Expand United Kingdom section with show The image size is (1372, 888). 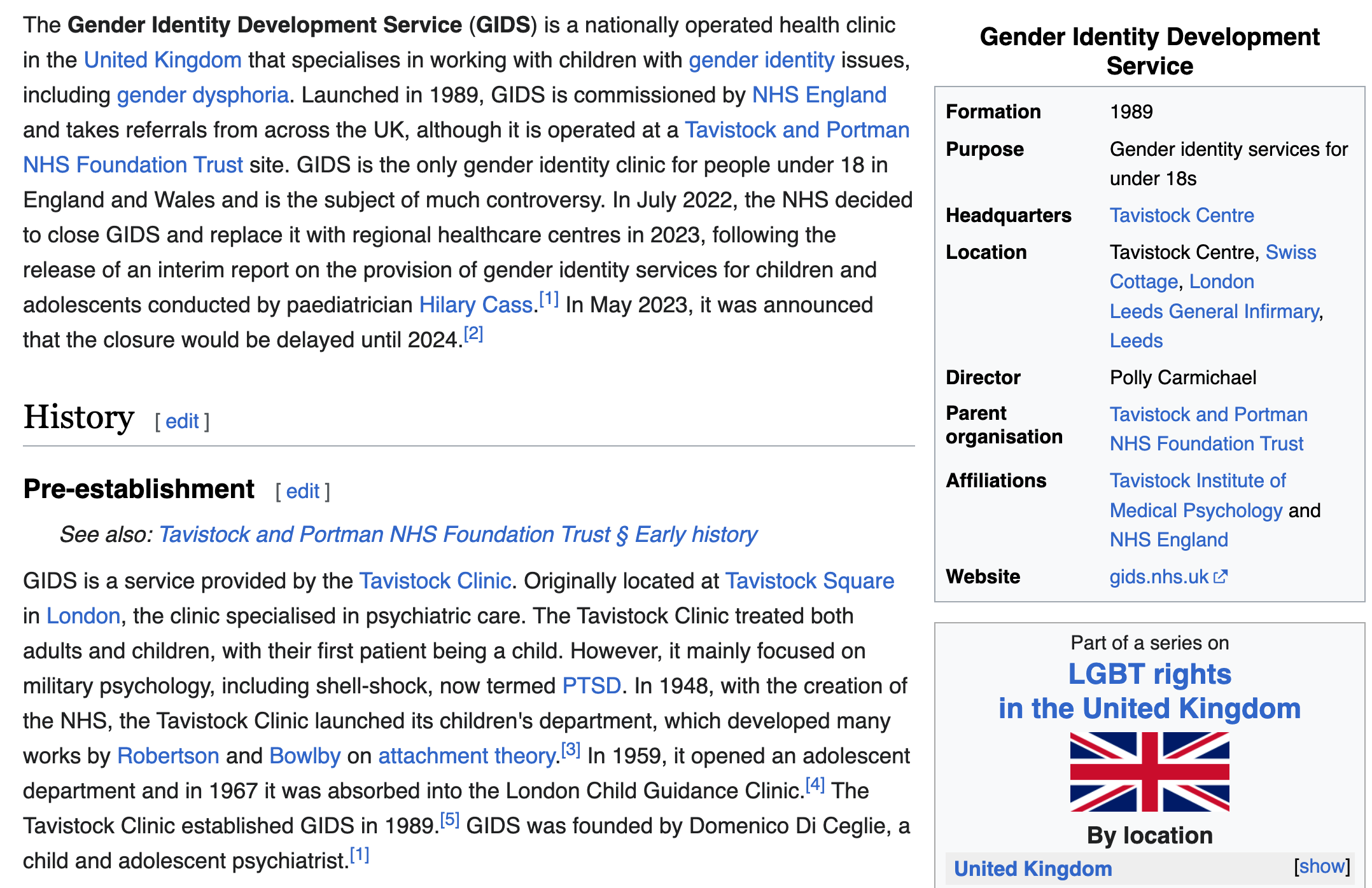point(1322,866)
